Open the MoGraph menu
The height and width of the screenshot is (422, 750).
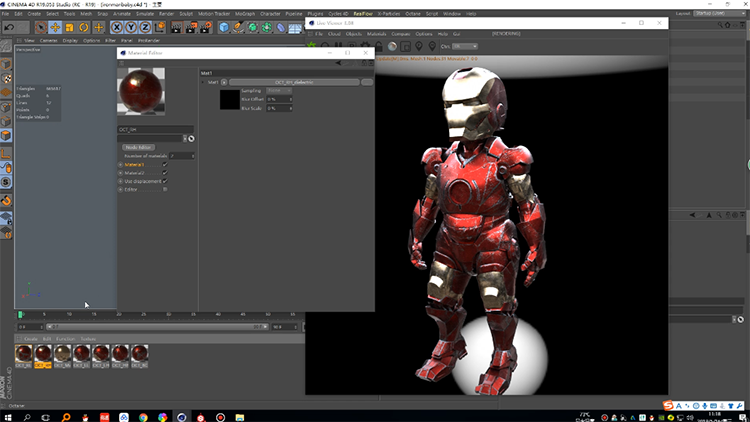245,14
